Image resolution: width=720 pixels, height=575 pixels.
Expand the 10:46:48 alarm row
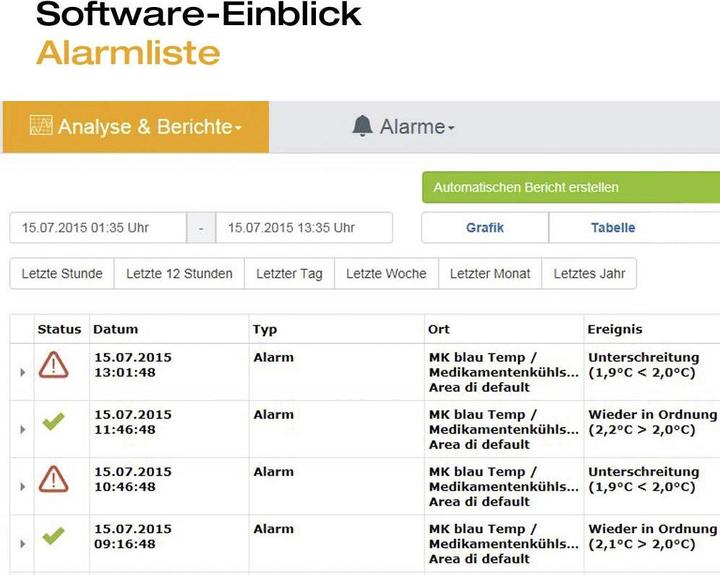[23, 487]
